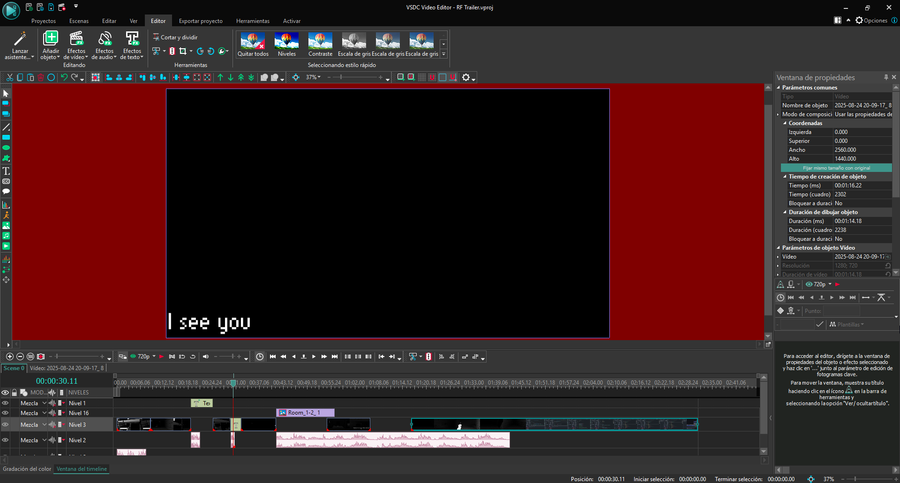
Task: Select the speech bubble tooltip tool
Action: coord(6,192)
